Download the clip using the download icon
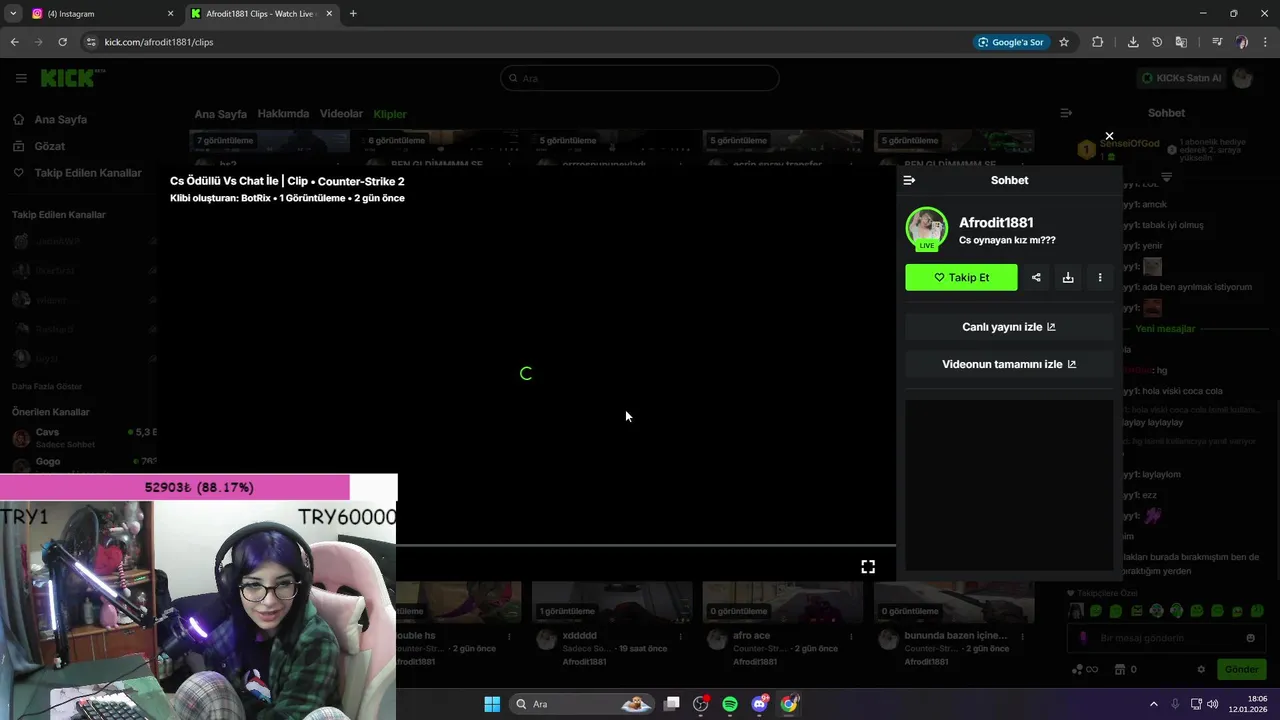1280x720 pixels. pos(1068,278)
